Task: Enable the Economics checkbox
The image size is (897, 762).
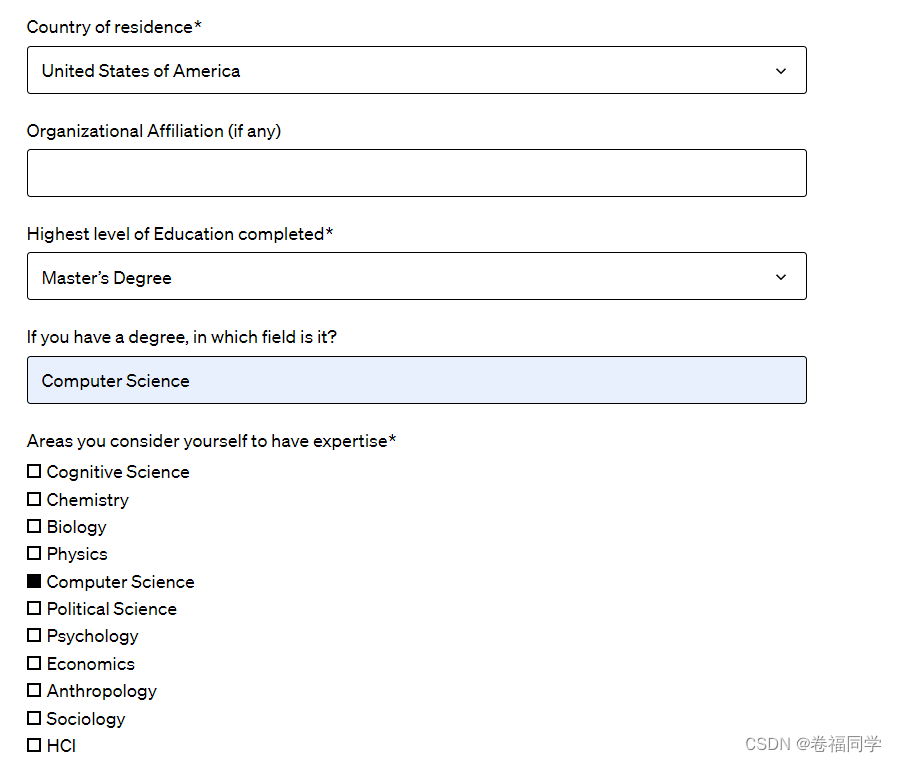Action: [x=34, y=663]
